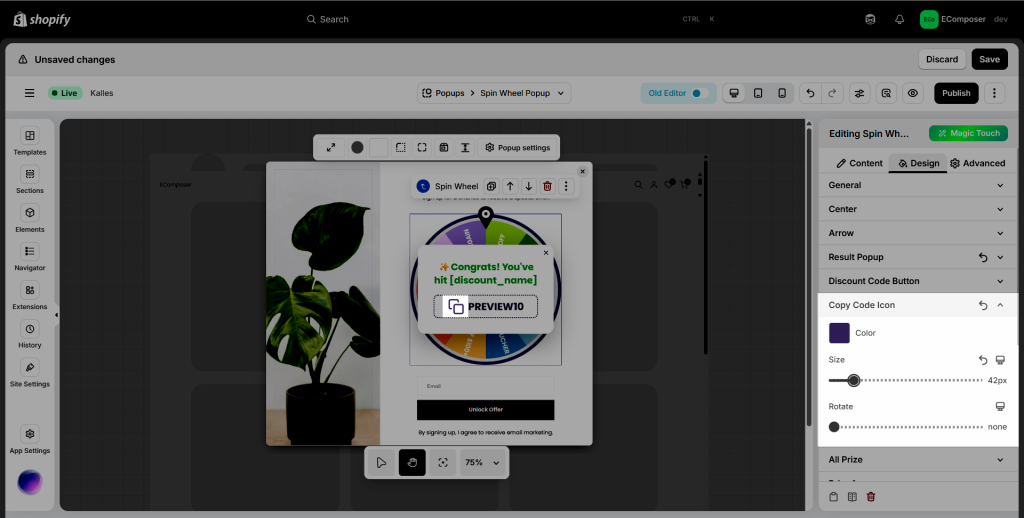Image resolution: width=1024 pixels, height=518 pixels.
Task: Open the History panel
Action: [30, 334]
